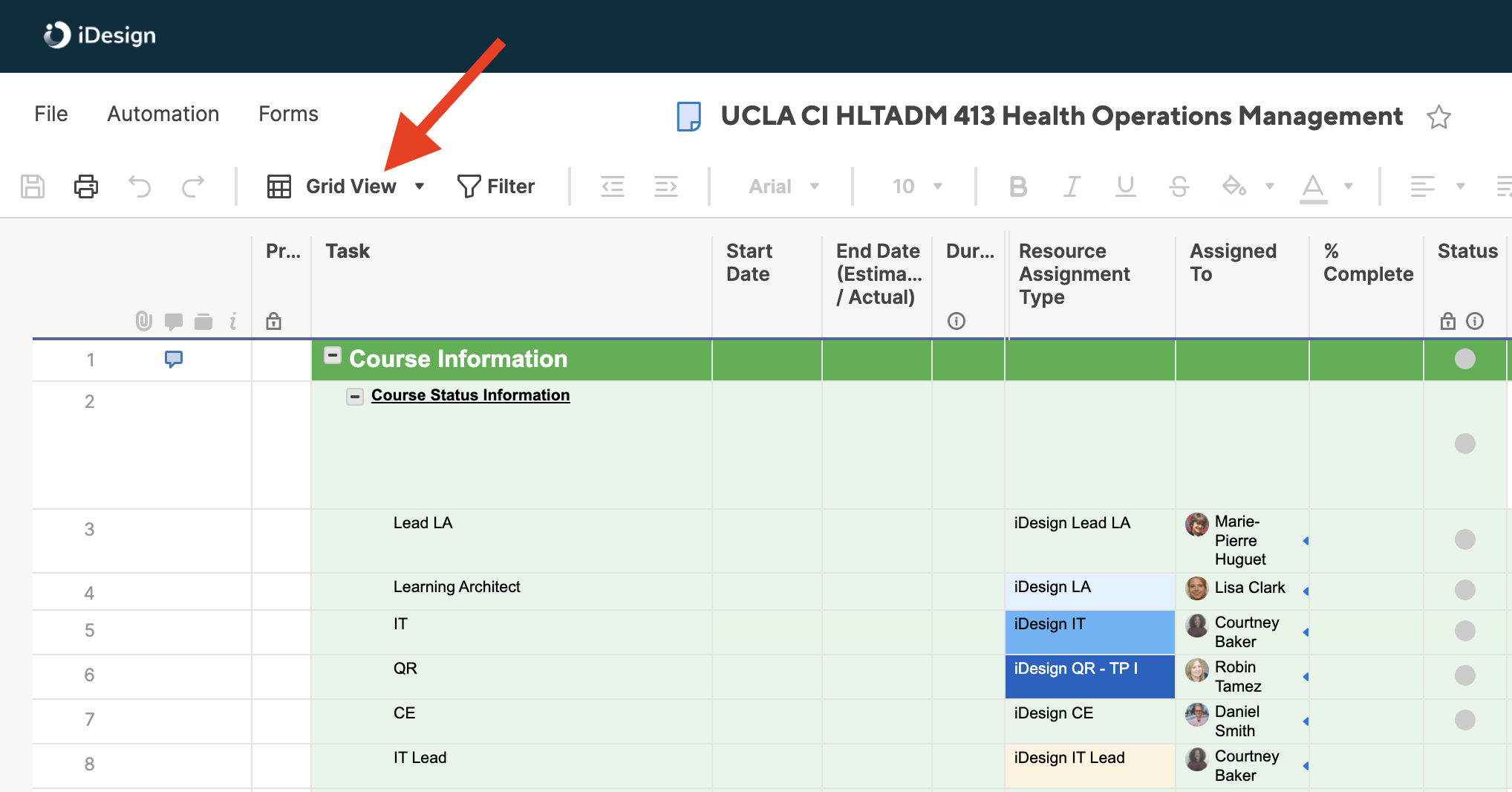Click the status circle in QR row
The image size is (1512, 792).
click(x=1464, y=675)
